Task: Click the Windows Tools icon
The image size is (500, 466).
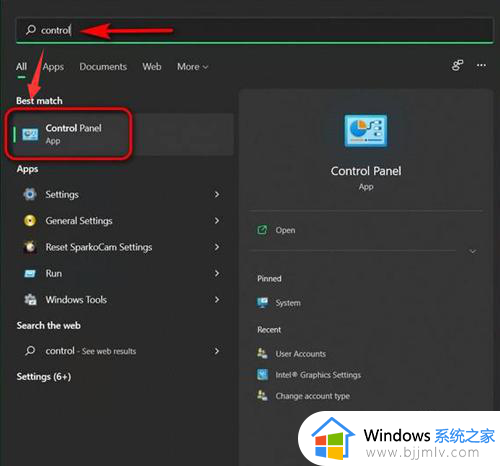Action: (x=30, y=300)
